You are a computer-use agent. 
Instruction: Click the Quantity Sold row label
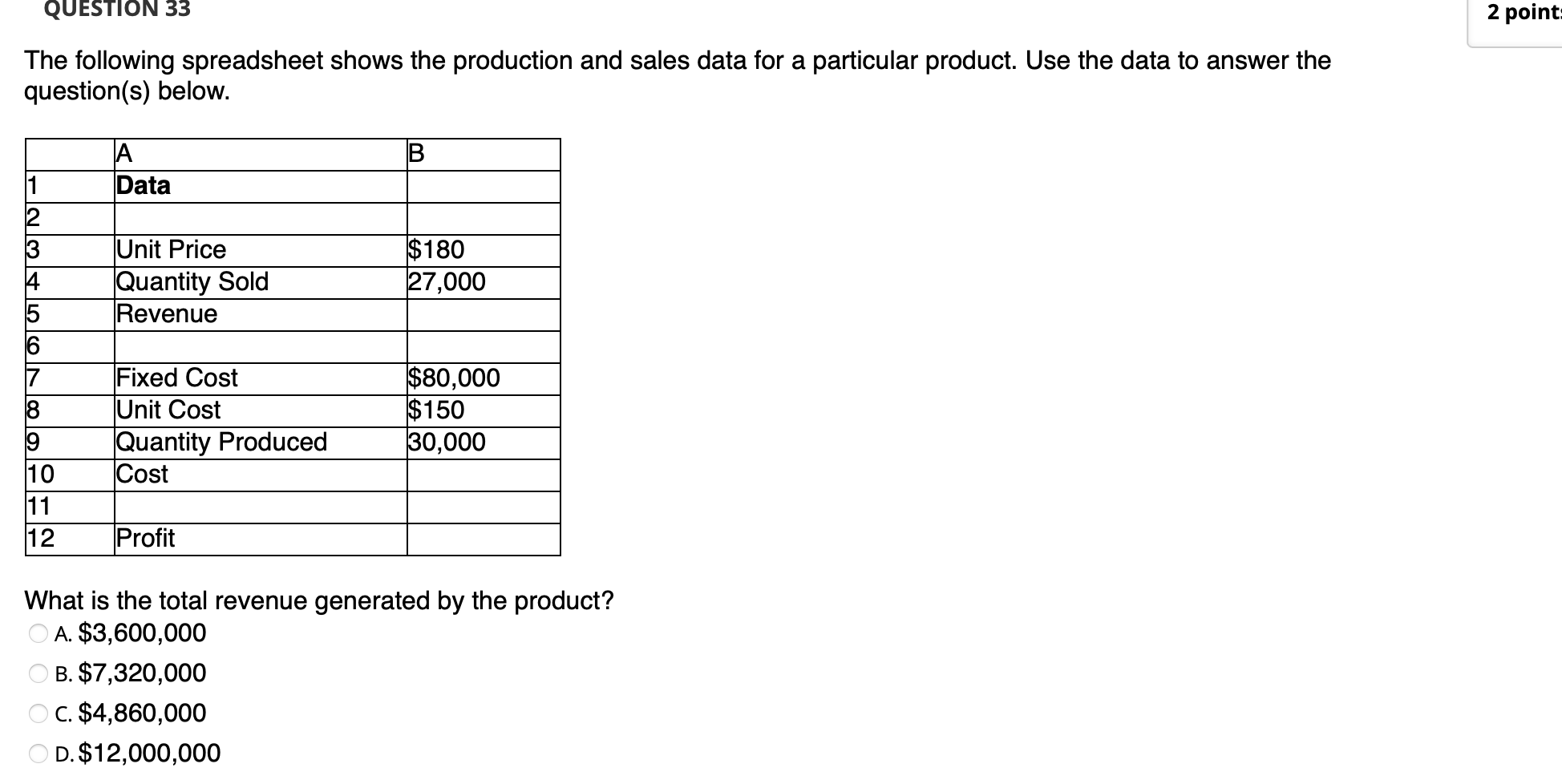[192, 281]
